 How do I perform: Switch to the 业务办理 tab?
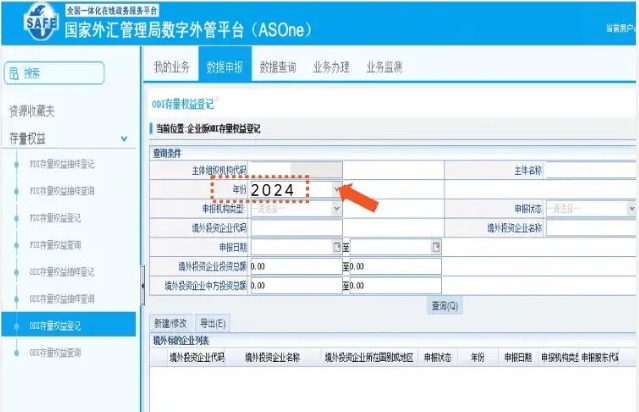tap(331, 67)
